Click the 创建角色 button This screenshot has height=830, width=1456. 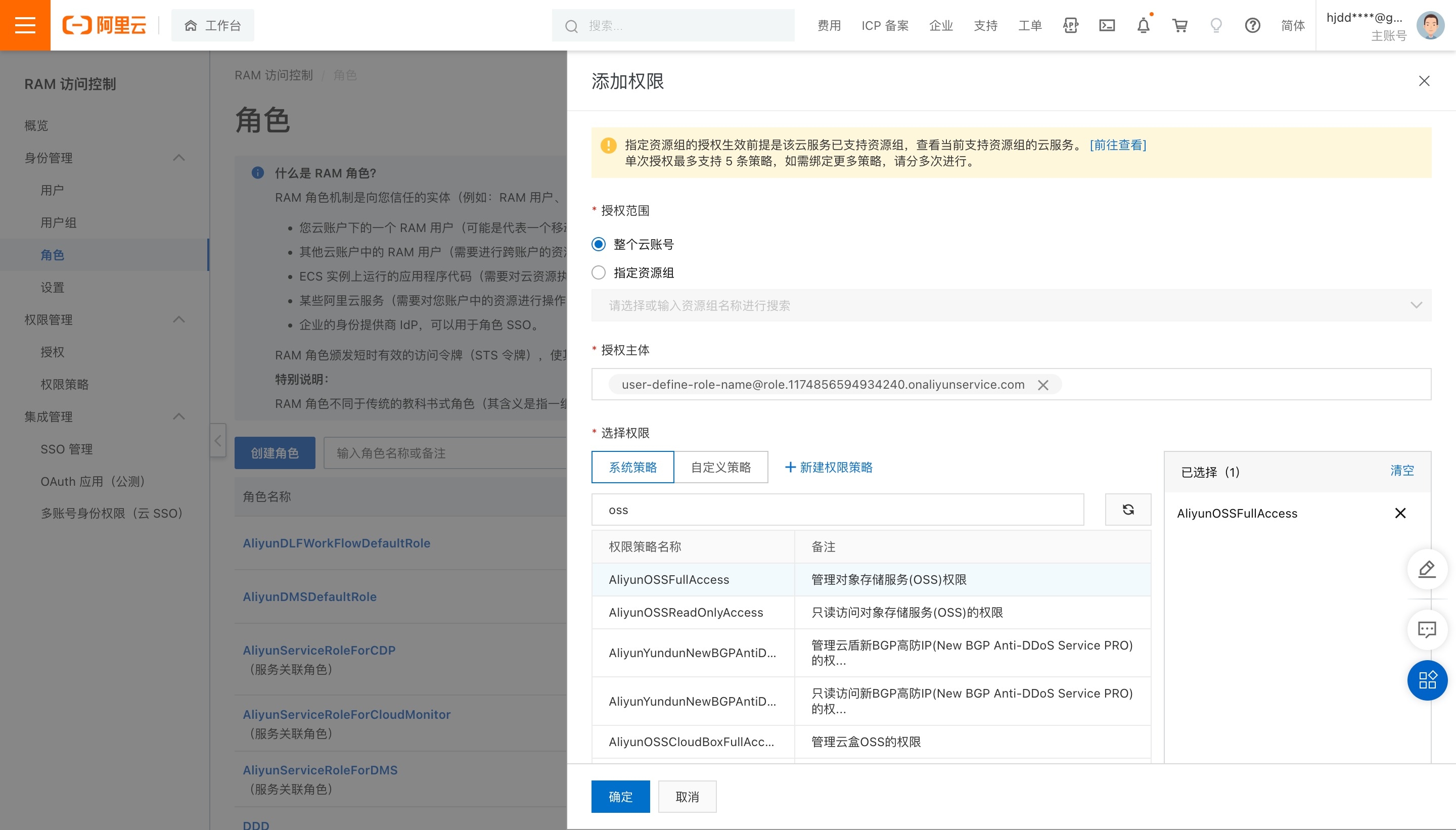click(275, 453)
